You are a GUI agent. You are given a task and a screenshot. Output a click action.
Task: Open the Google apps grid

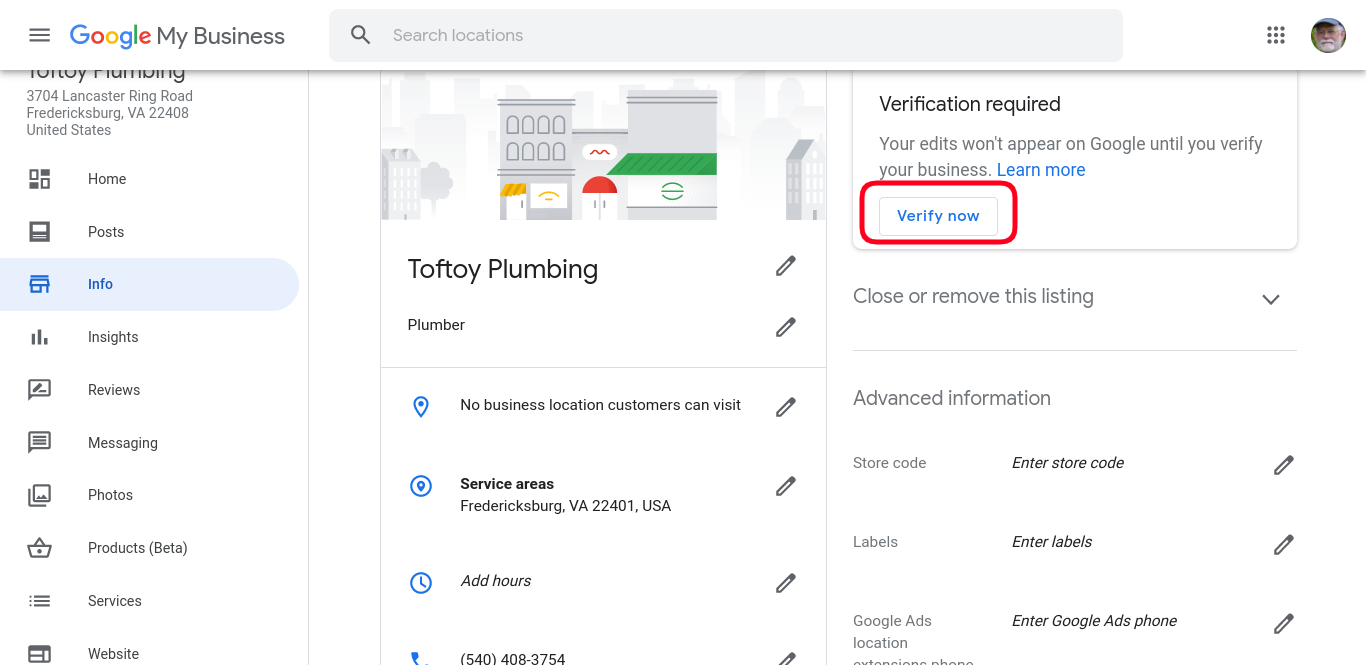pos(1276,35)
